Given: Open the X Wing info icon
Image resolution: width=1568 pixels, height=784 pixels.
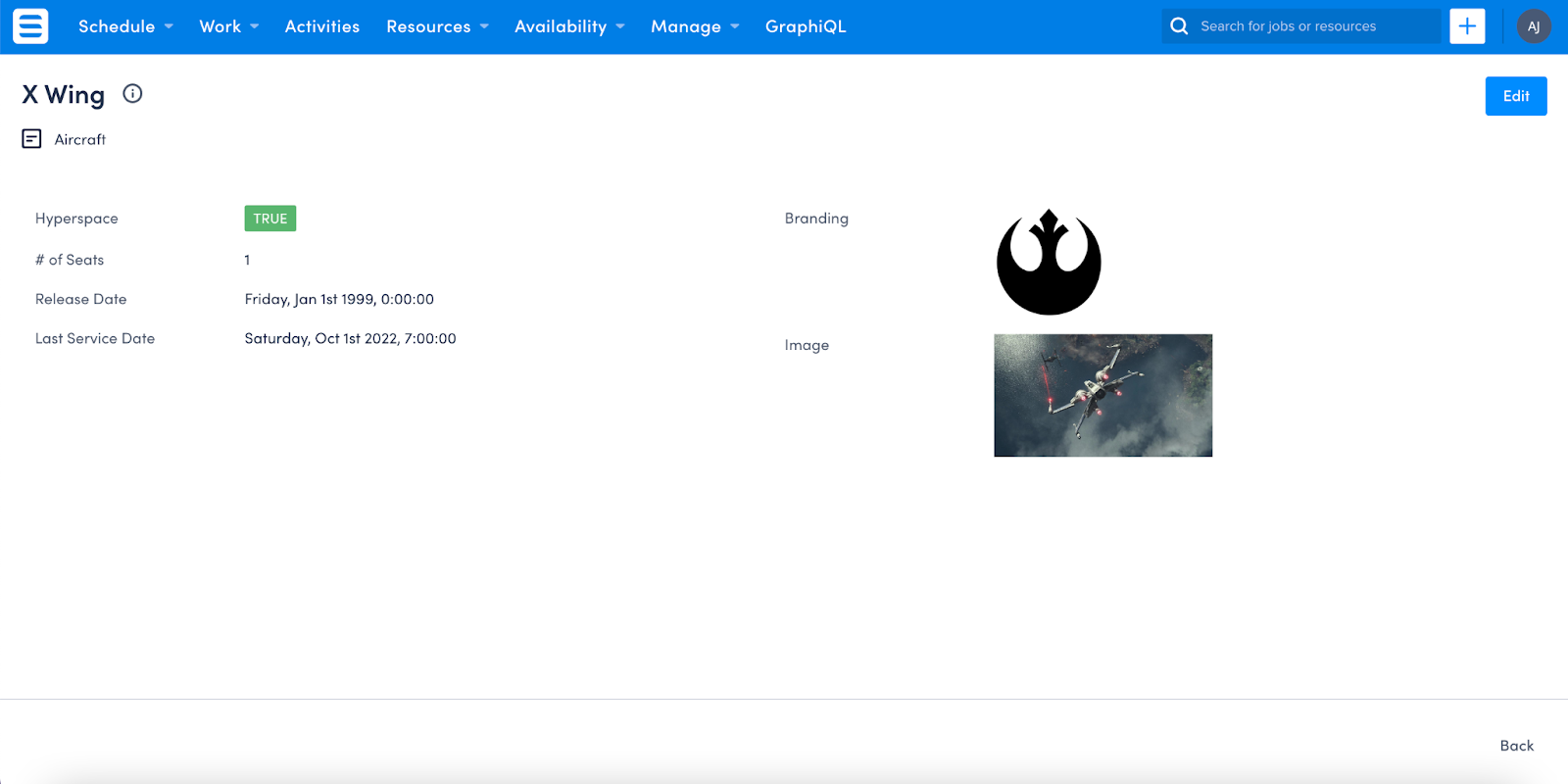Looking at the screenshot, I should (x=132, y=94).
